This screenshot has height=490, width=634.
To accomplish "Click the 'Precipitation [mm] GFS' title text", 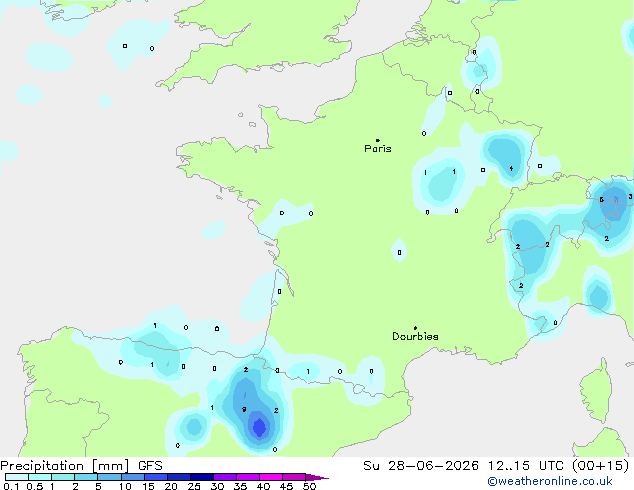I will (x=81, y=466).
